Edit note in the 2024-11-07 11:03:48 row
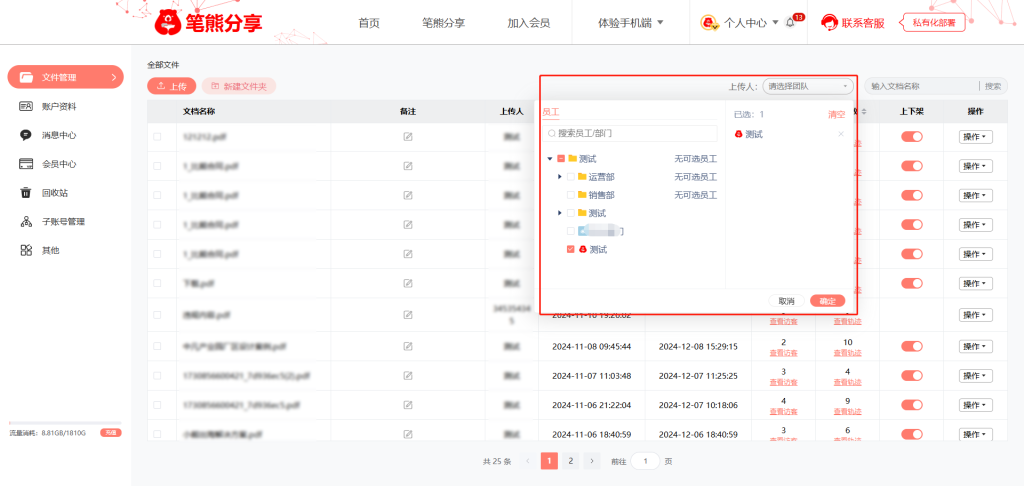Image resolution: width=1024 pixels, height=486 pixels. [408, 376]
